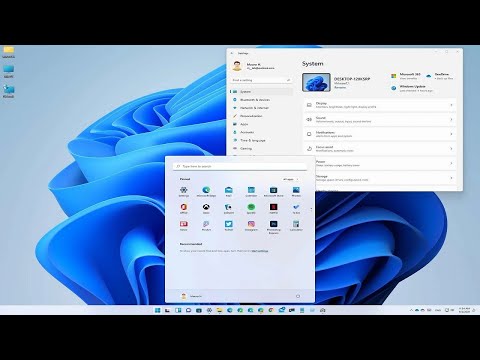The width and height of the screenshot is (480, 360).
Task: Select Accounts in Settings sidebar
Action: coord(261,132)
